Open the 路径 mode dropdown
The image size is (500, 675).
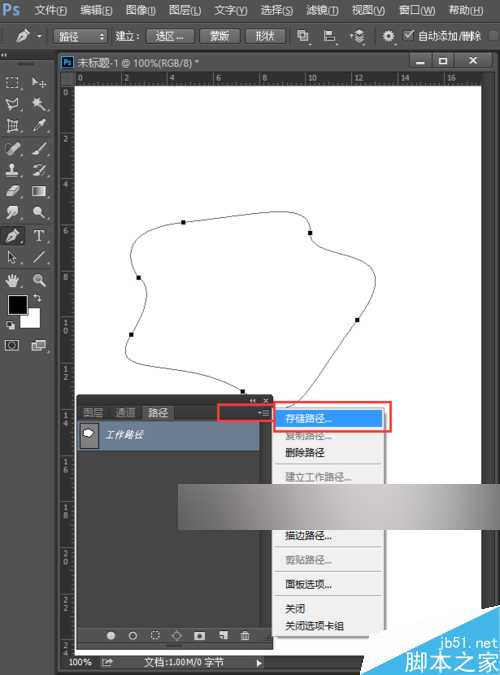coord(80,36)
